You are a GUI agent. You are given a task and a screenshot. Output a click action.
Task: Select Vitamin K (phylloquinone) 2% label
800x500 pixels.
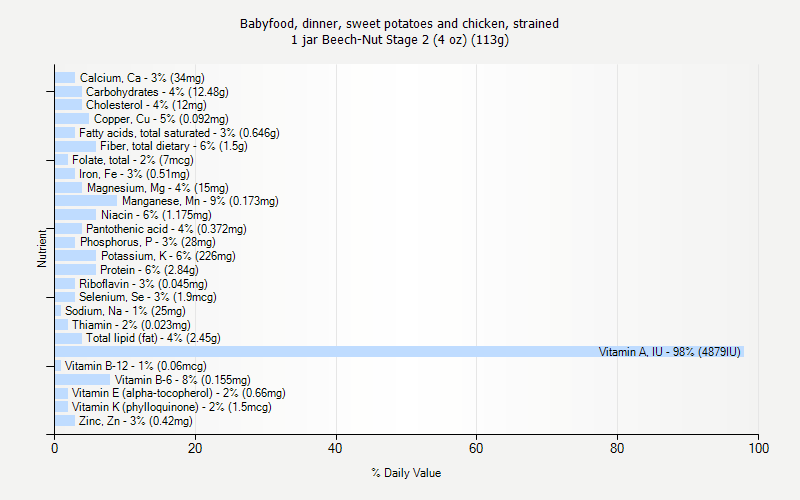(171, 407)
